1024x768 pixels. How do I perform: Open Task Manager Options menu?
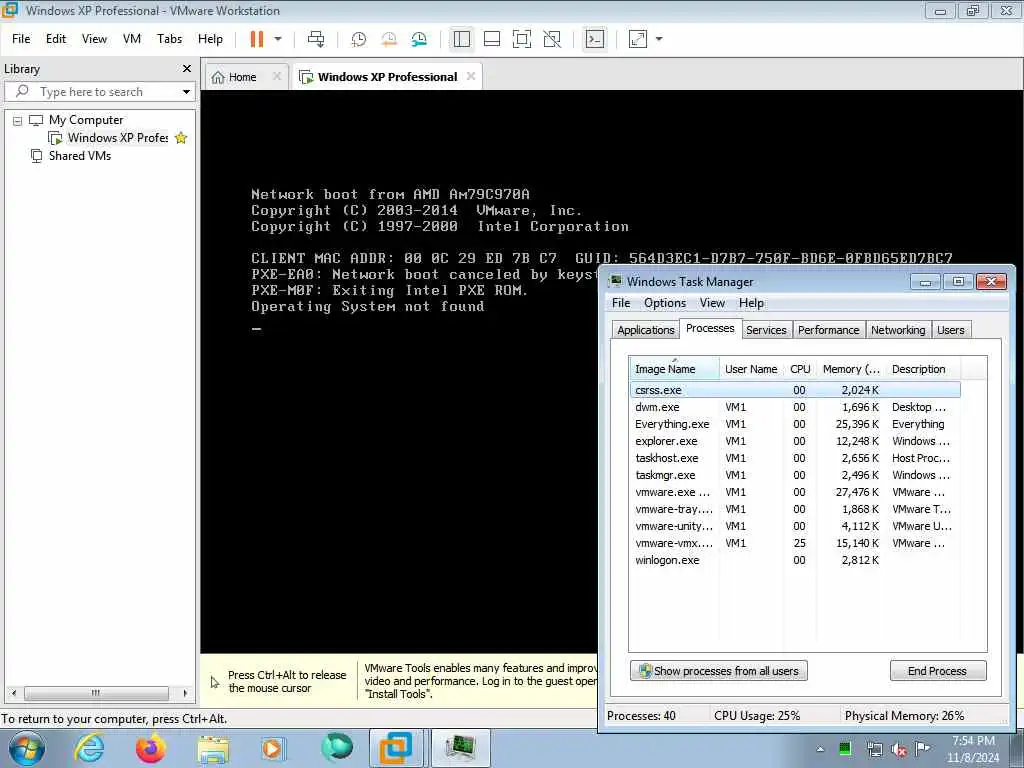(x=665, y=303)
